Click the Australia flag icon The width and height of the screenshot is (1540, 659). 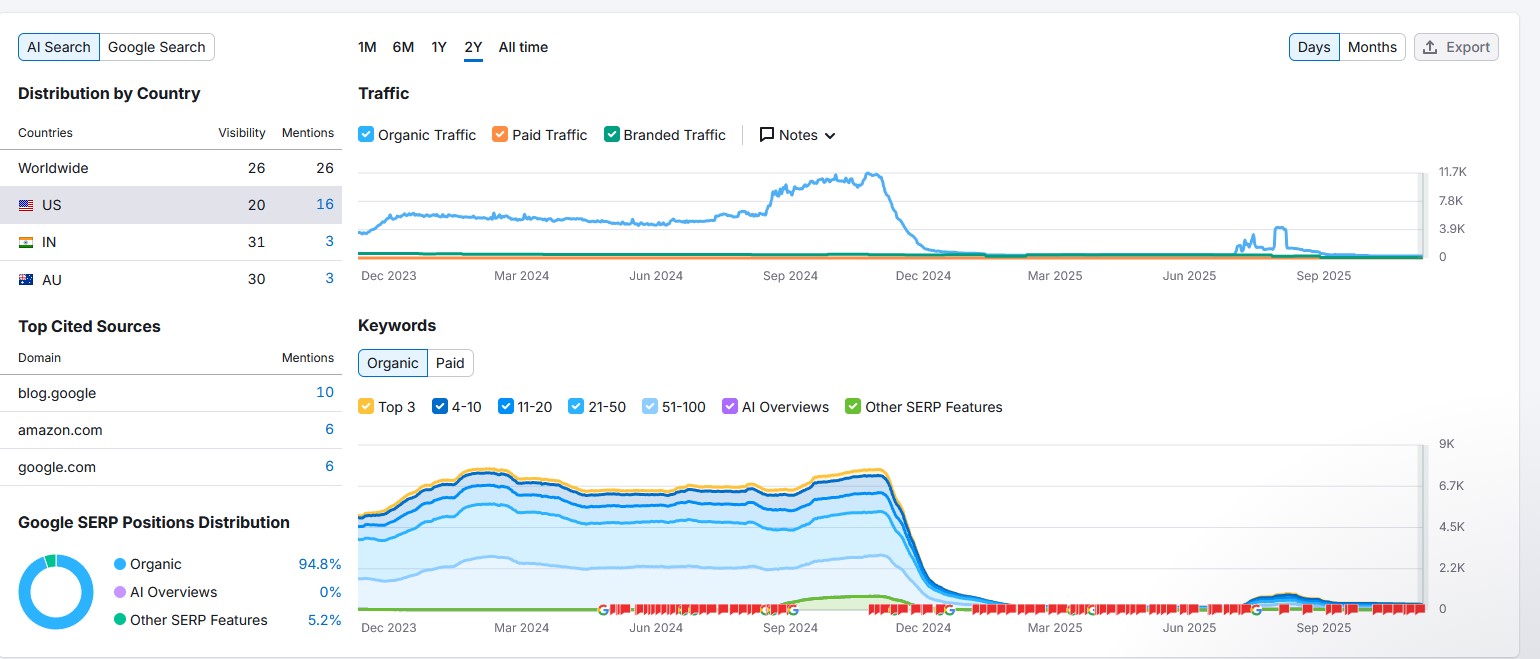(x=26, y=280)
